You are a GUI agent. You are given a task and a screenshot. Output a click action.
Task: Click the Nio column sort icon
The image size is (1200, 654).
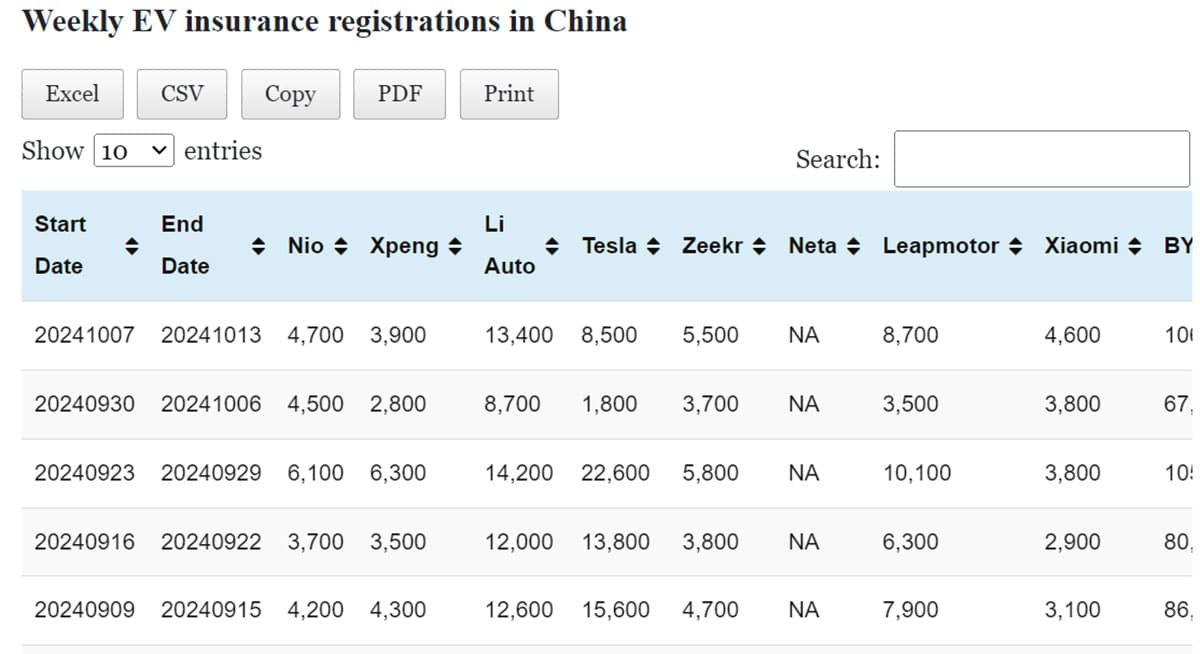340,246
